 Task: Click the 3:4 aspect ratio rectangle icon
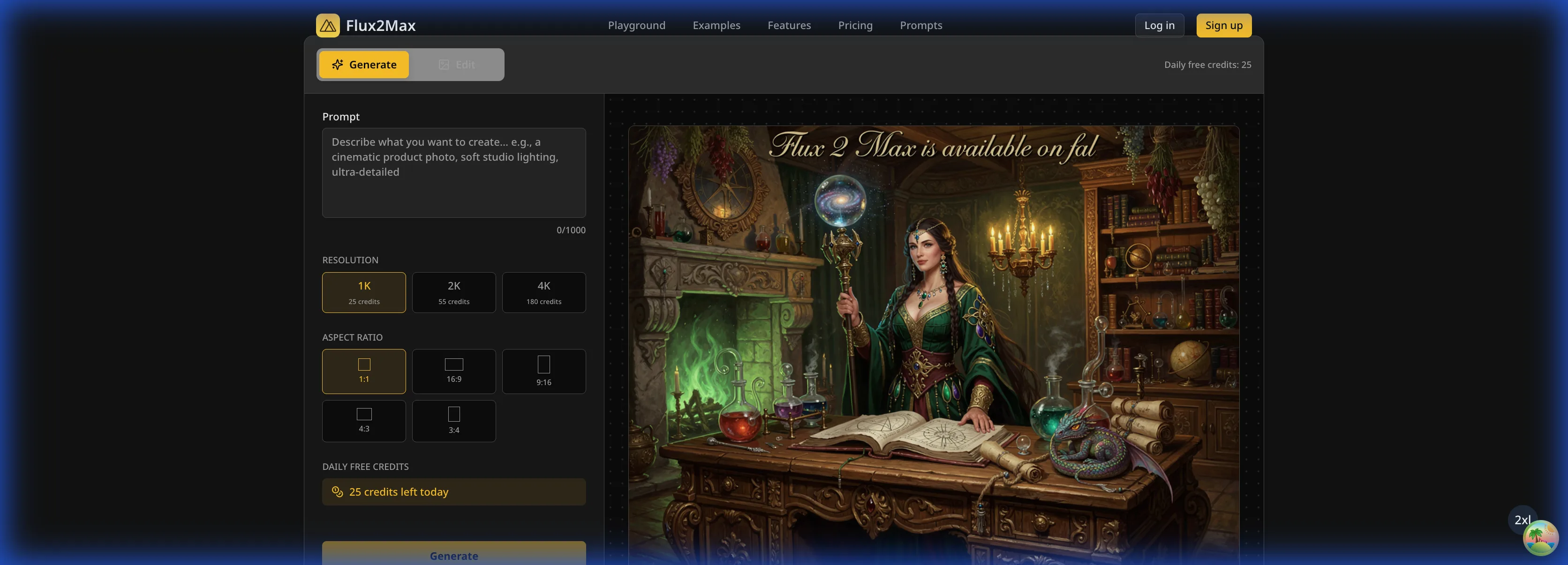click(454, 414)
